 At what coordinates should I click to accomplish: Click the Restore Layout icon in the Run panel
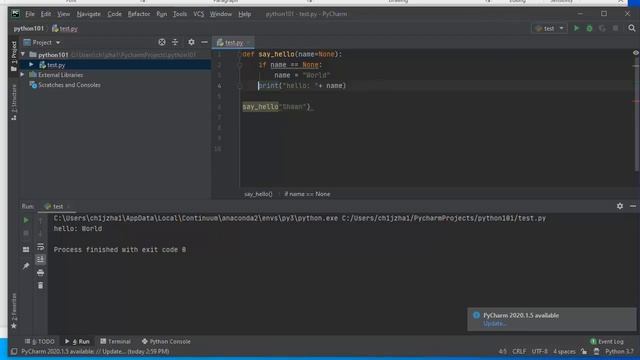coord(26,249)
